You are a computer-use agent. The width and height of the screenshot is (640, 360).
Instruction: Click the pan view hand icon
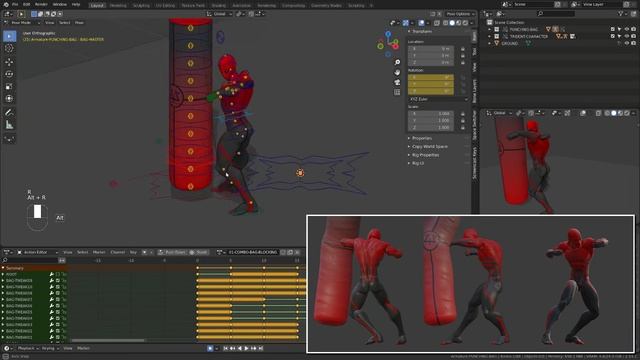pyautogui.click(x=397, y=72)
